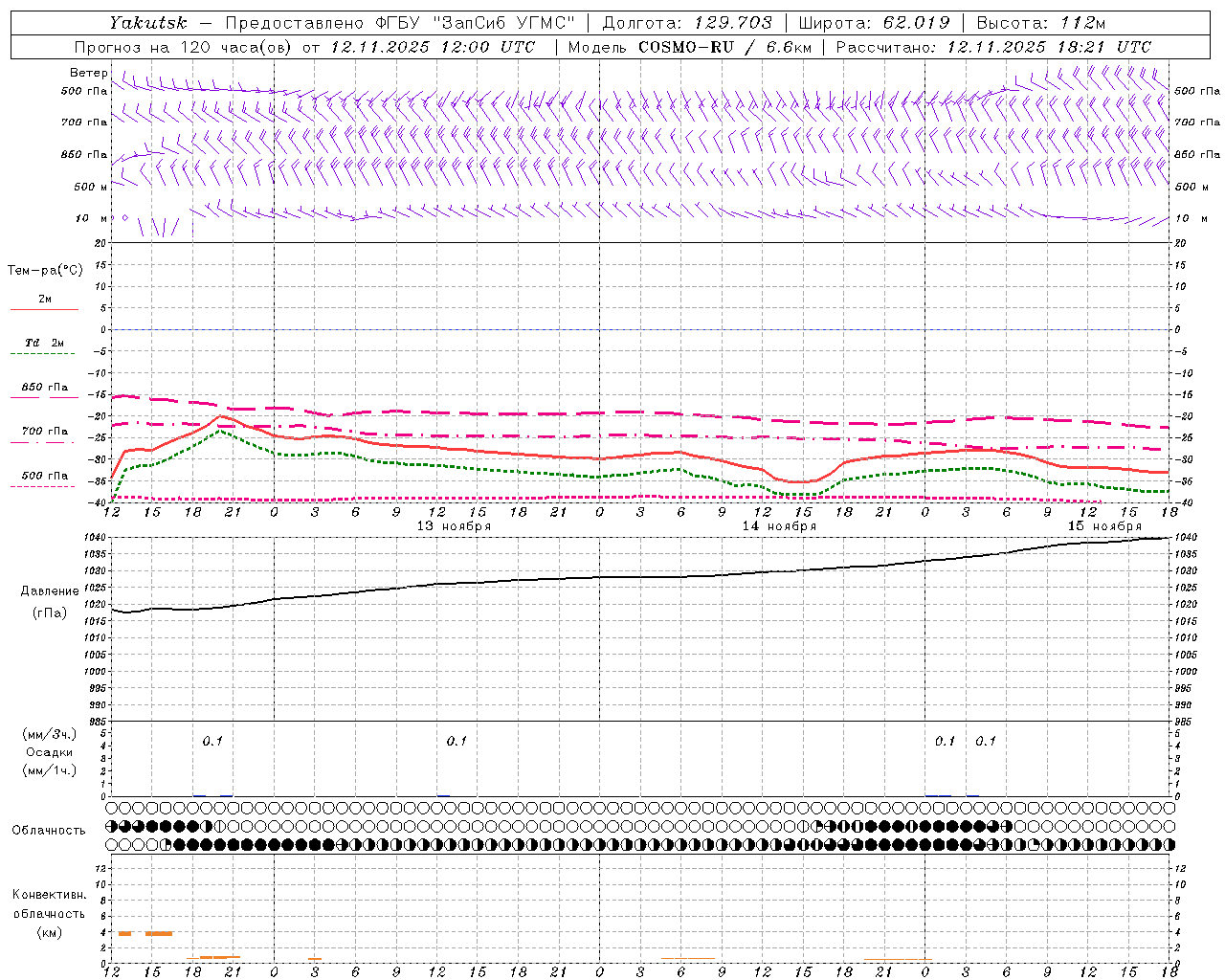Click the Yakutsk station title
The width and height of the screenshot is (1225, 980).
point(147,23)
